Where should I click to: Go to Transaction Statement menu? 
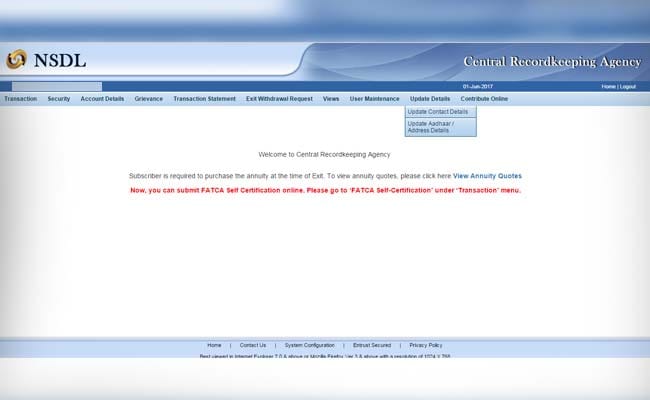click(204, 99)
